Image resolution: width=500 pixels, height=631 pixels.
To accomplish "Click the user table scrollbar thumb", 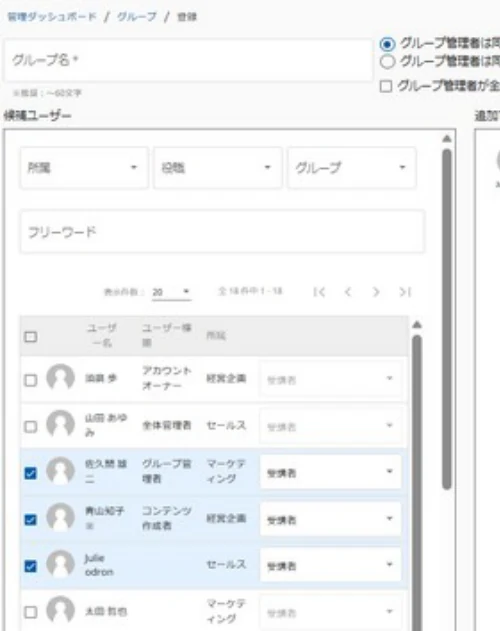I will 417,483.
